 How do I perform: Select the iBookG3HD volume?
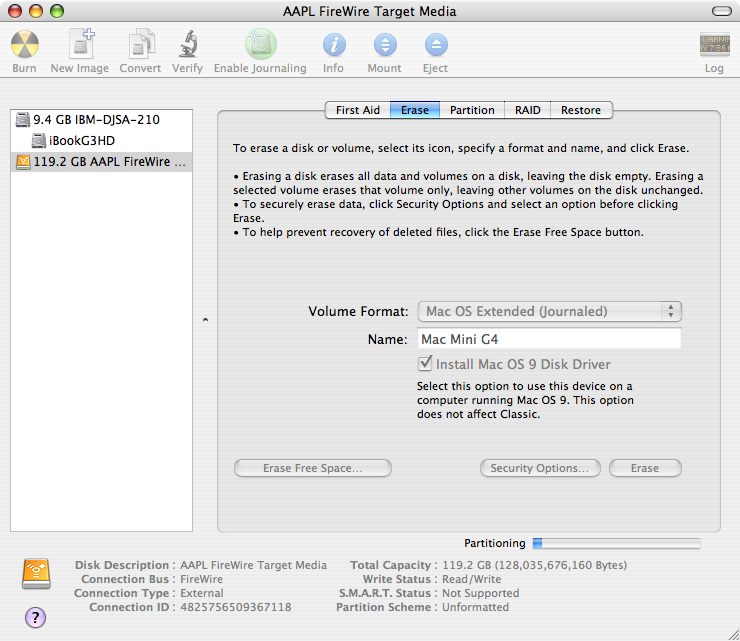pos(101,141)
